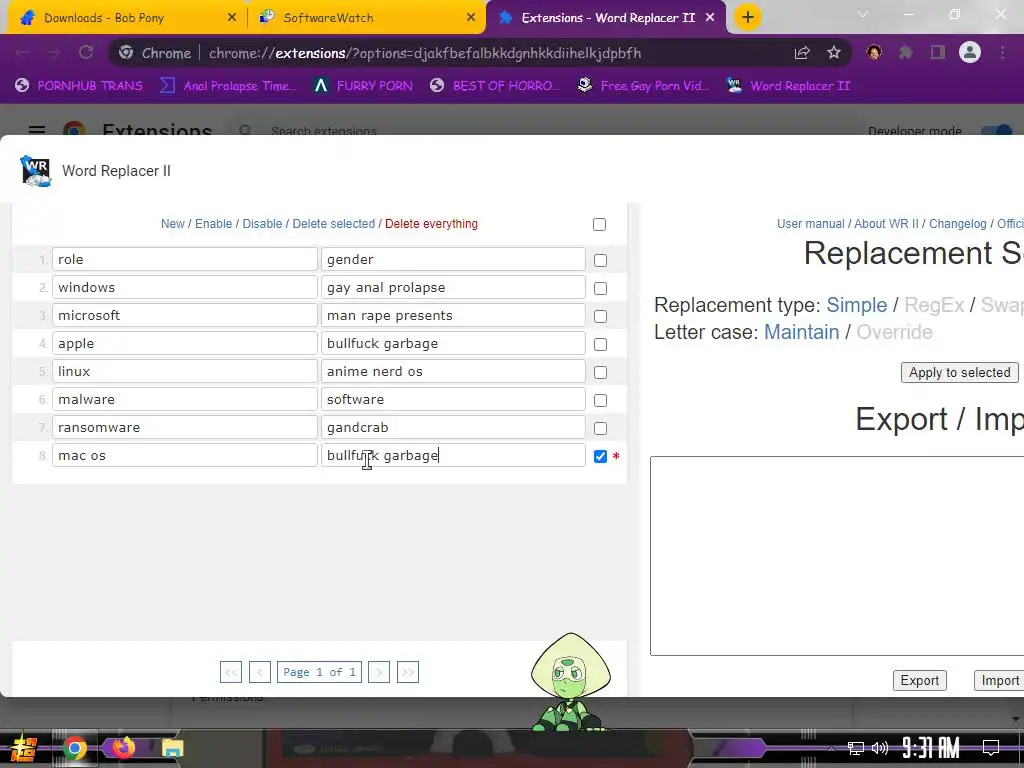Reload the page with the refresh icon
Viewport: 1024px width, 768px height.
(x=86, y=52)
